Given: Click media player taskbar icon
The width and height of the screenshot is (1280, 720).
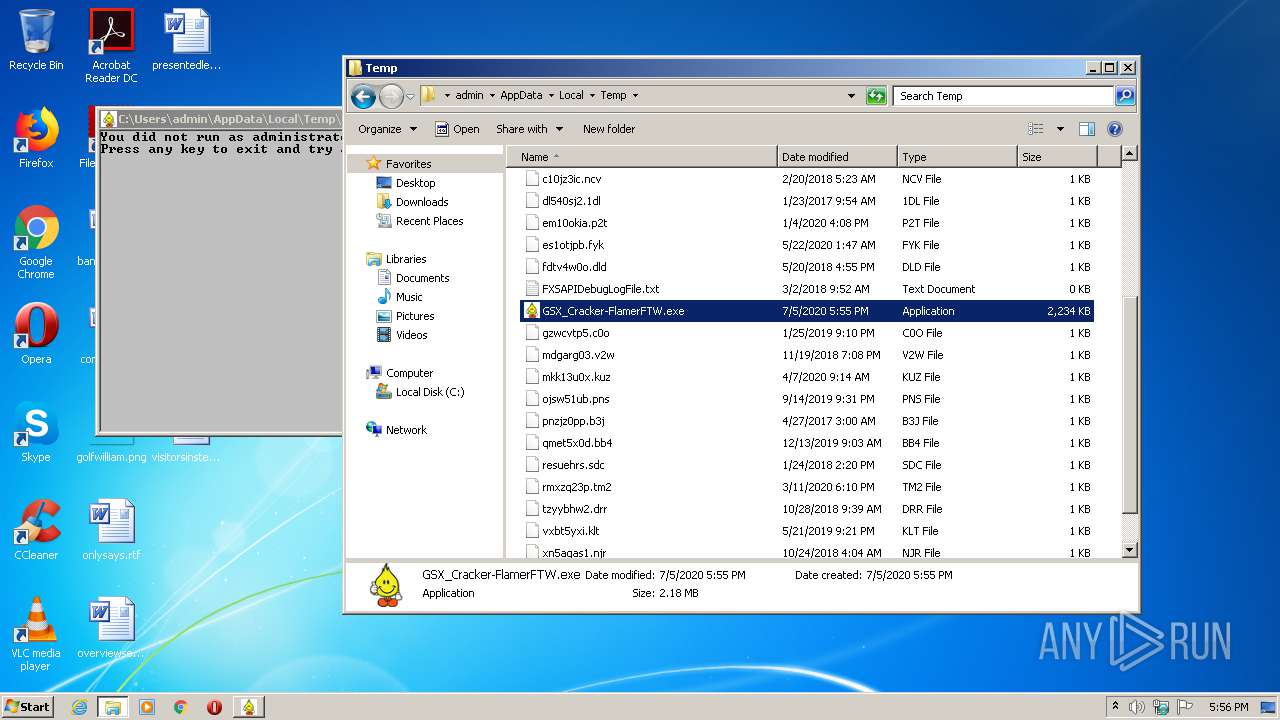Looking at the screenshot, I should [x=147, y=707].
